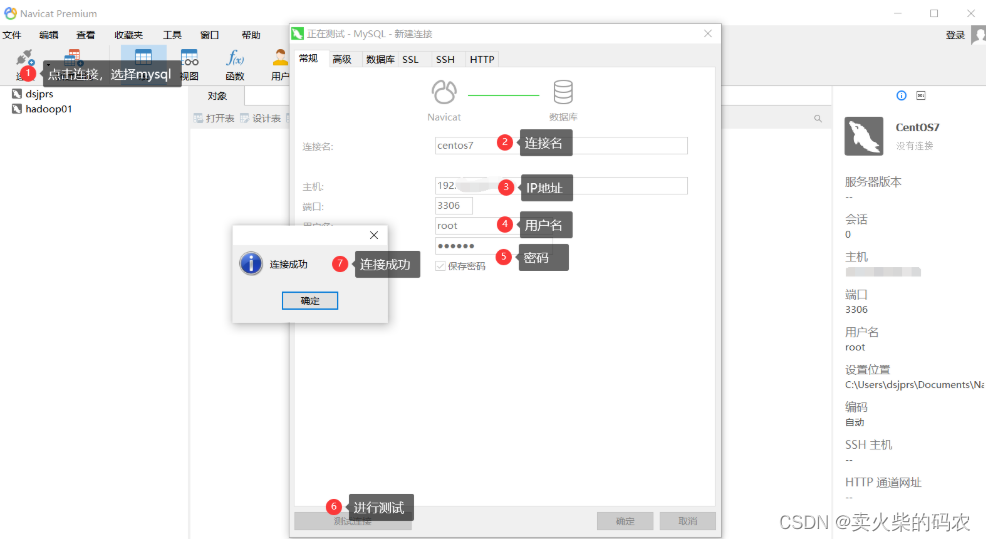The height and width of the screenshot is (541, 986).
Task: Click 取消 in the new connection dialog
Action: pos(688,521)
